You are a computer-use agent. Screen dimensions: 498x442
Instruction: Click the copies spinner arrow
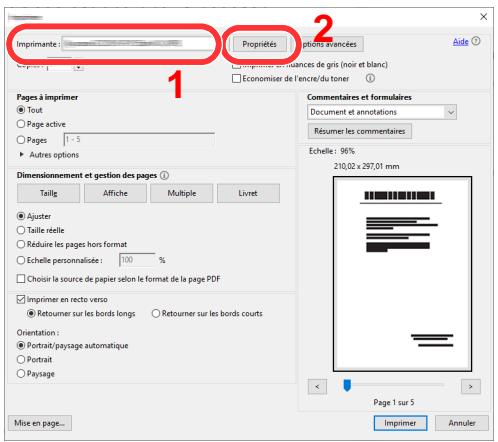tap(78, 67)
